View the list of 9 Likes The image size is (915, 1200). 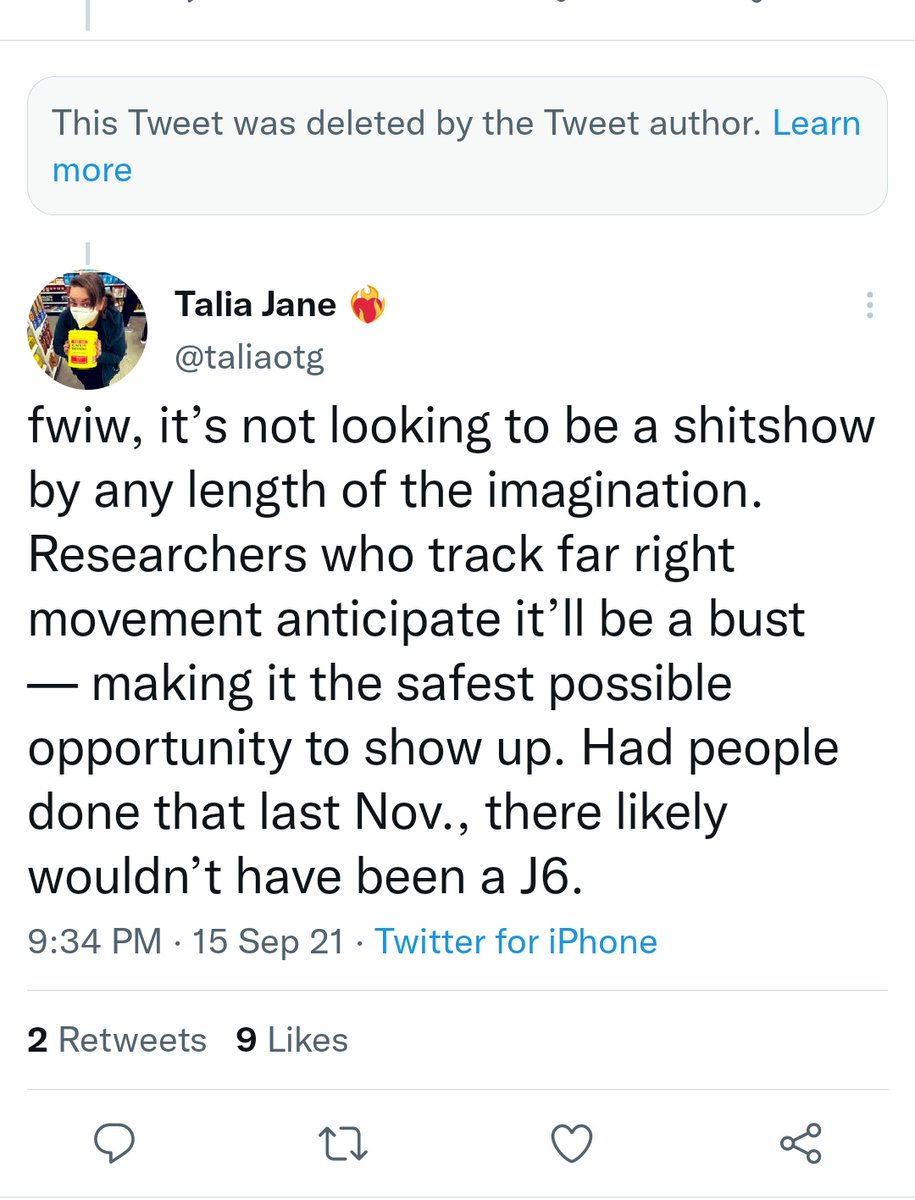click(292, 1040)
